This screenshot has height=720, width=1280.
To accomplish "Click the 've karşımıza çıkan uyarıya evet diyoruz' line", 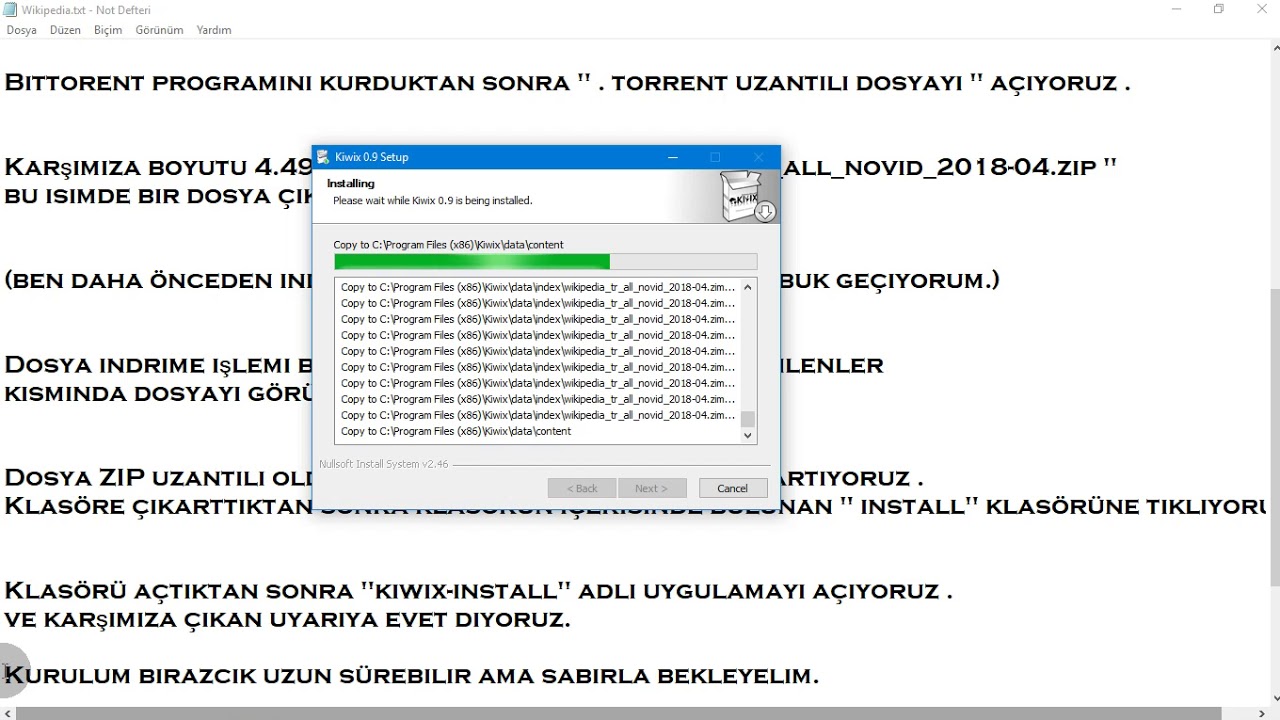I will tap(287, 620).
